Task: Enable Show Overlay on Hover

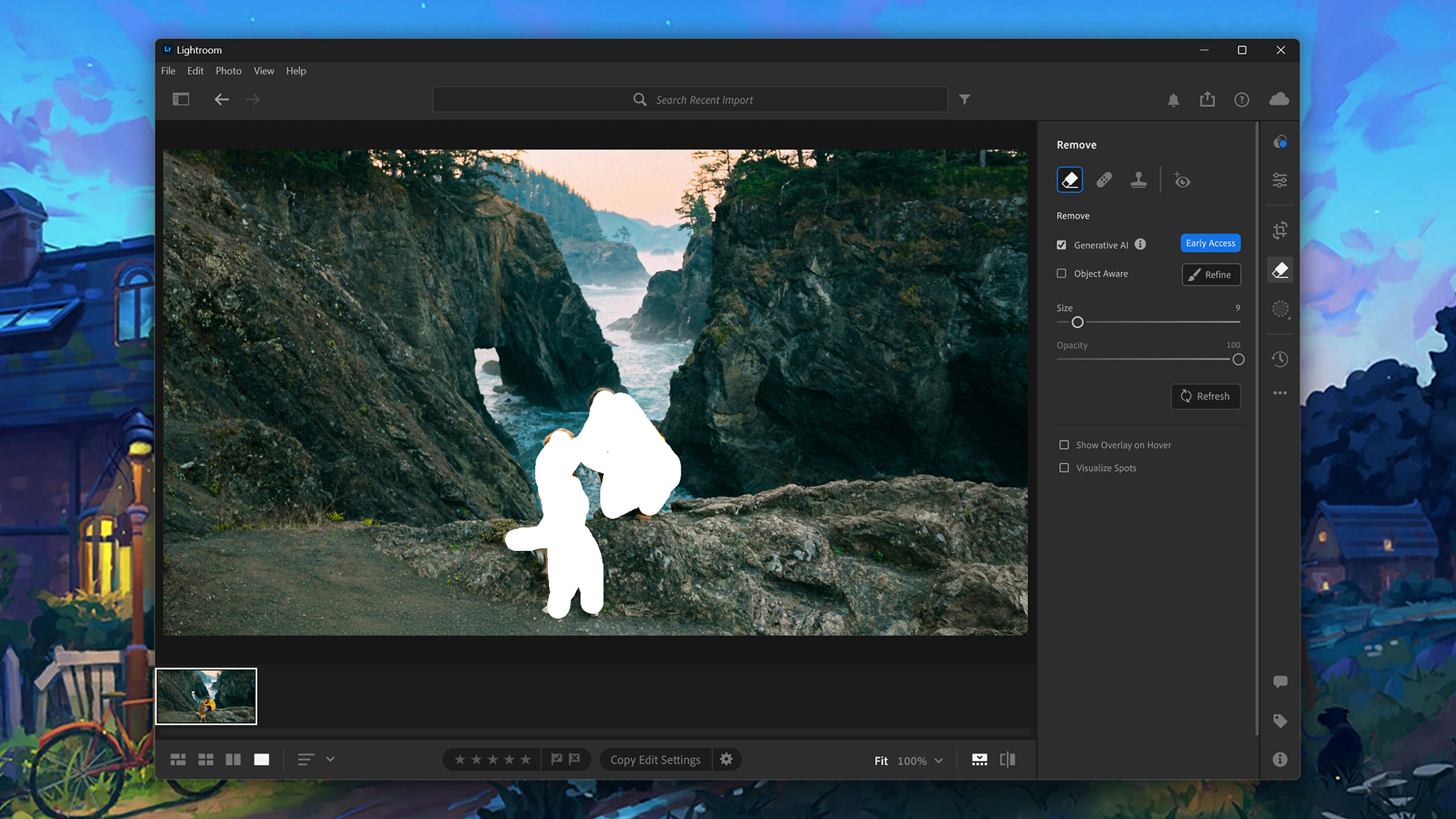Action: [1064, 445]
